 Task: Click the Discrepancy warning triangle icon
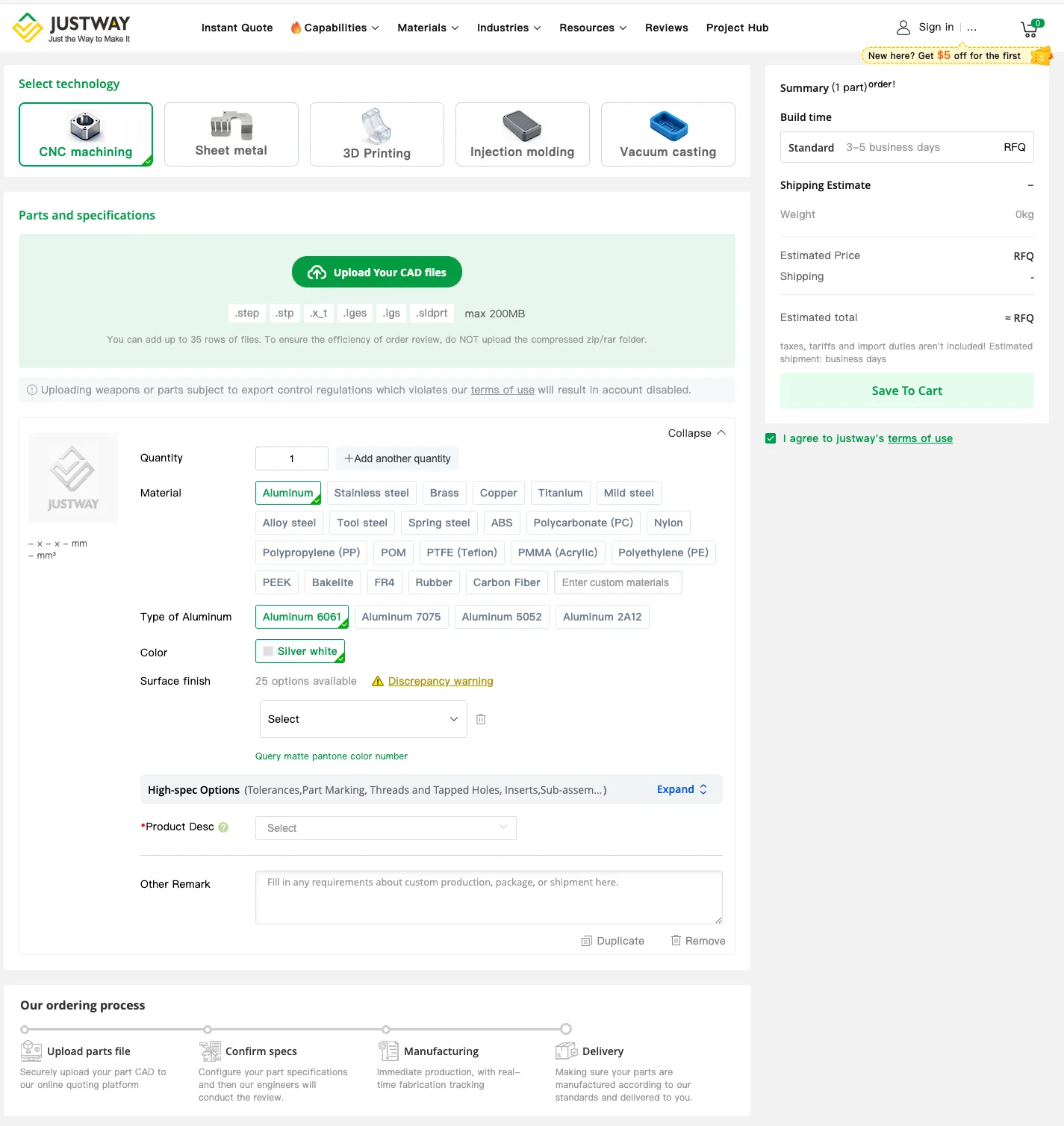click(378, 681)
